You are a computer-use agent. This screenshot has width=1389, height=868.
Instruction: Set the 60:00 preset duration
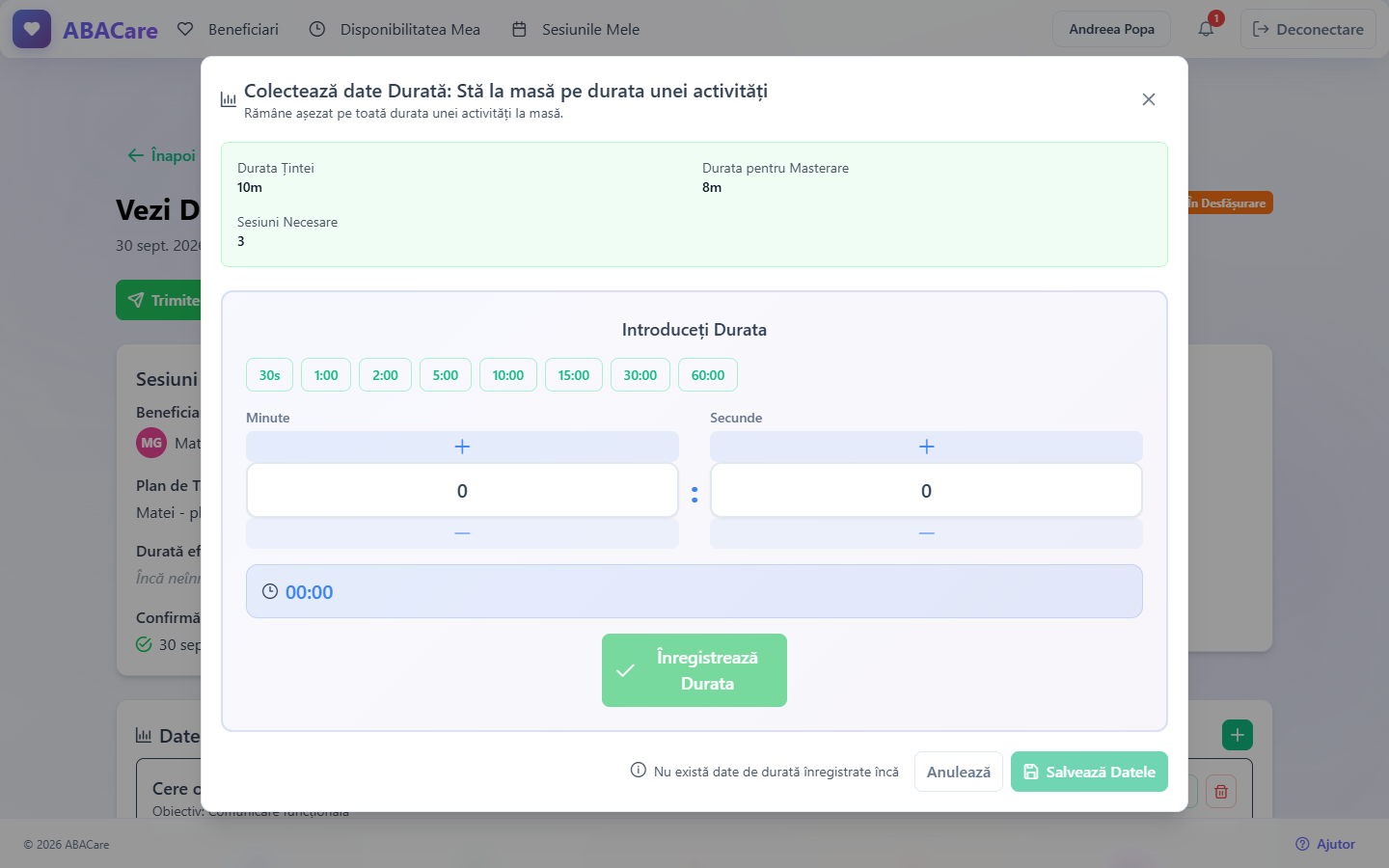point(707,375)
